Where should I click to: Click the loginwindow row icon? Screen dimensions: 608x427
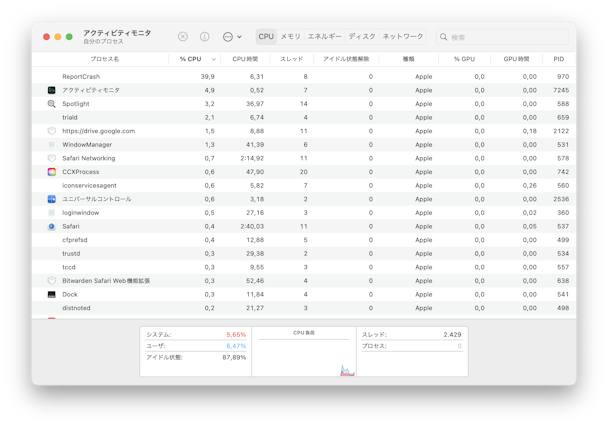tap(51, 213)
